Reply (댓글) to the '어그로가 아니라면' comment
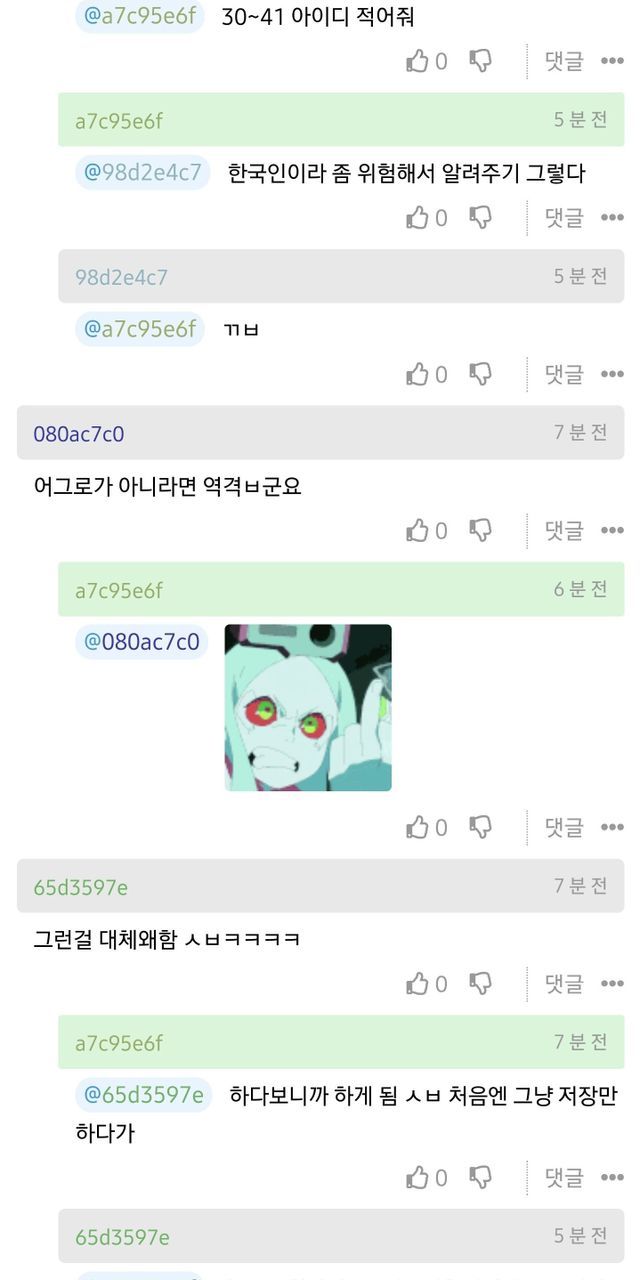This screenshot has width=640, height=1280. pyautogui.click(x=564, y=530)
